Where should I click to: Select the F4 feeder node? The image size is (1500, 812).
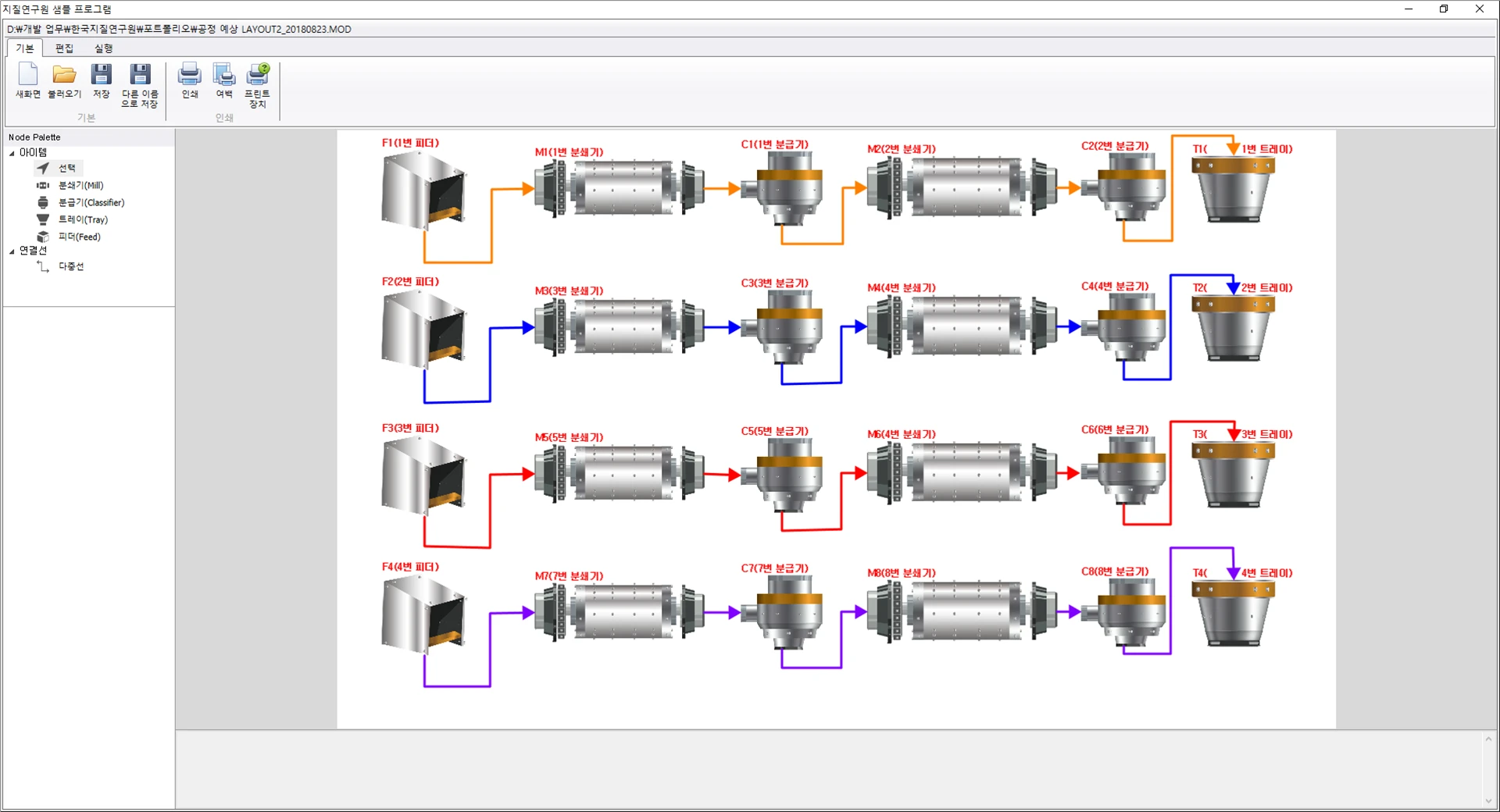click(x=423, y=615)
